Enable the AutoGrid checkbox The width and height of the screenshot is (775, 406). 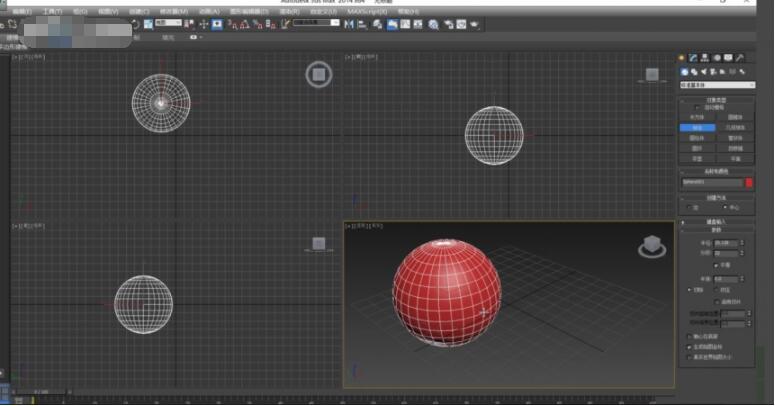[697, 108]
